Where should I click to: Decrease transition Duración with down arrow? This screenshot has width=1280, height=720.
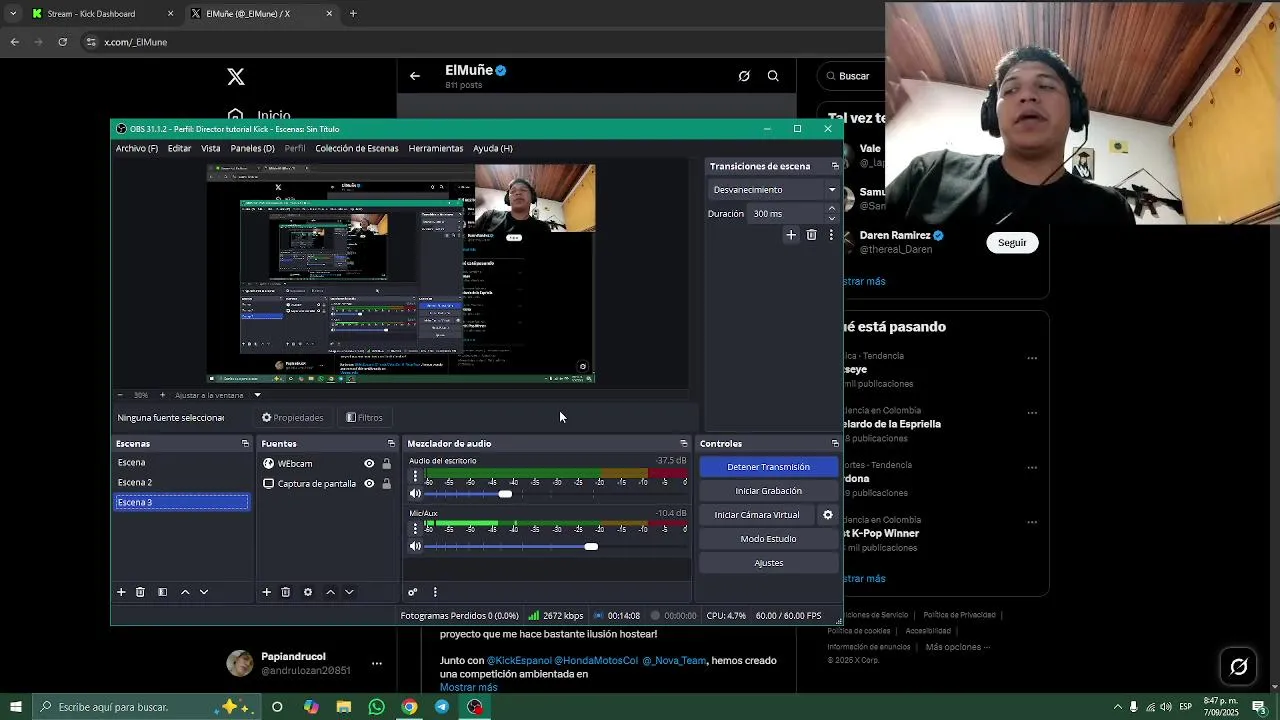831,218
